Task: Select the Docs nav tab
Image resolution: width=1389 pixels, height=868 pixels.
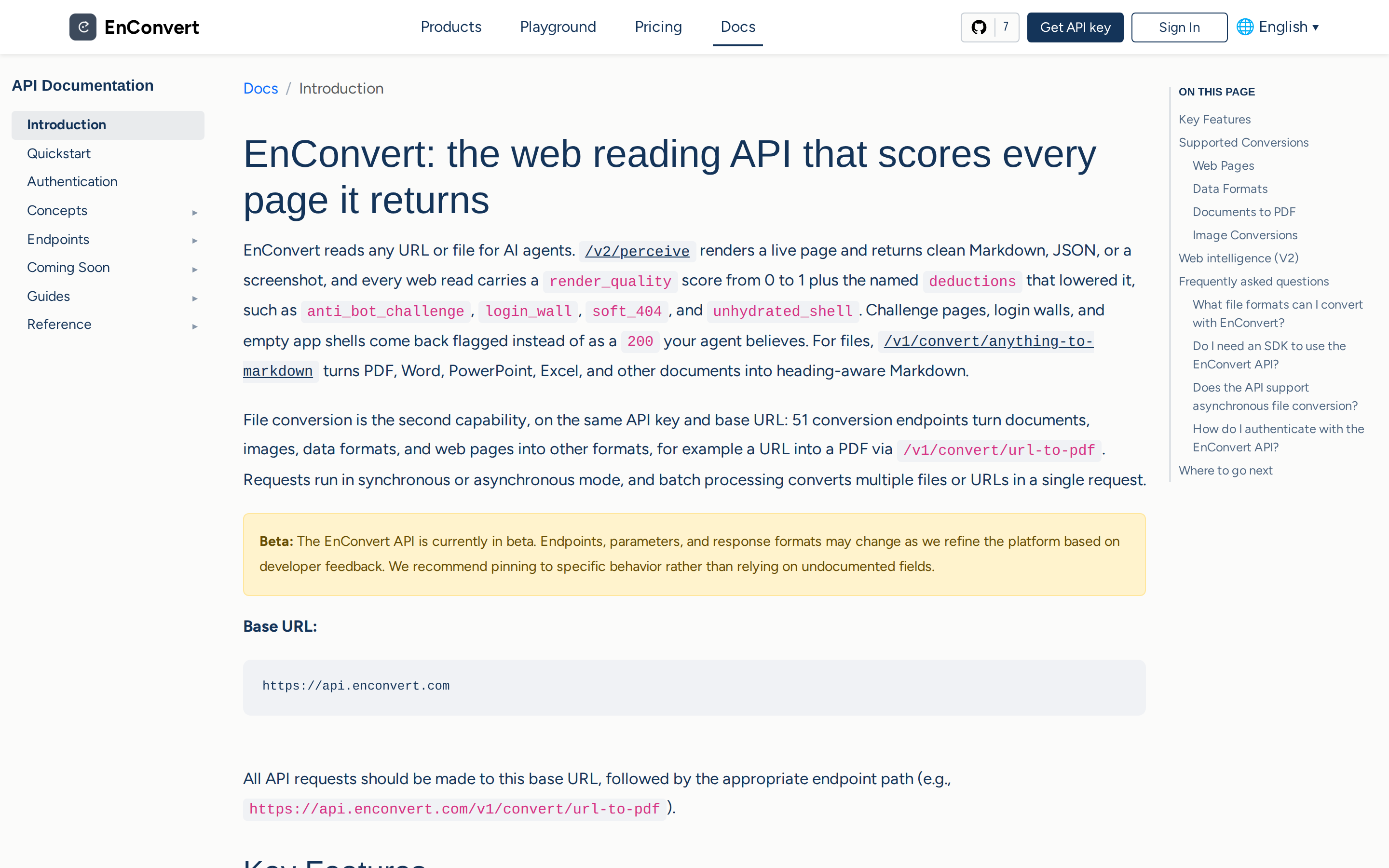Action: coord(737,27)
